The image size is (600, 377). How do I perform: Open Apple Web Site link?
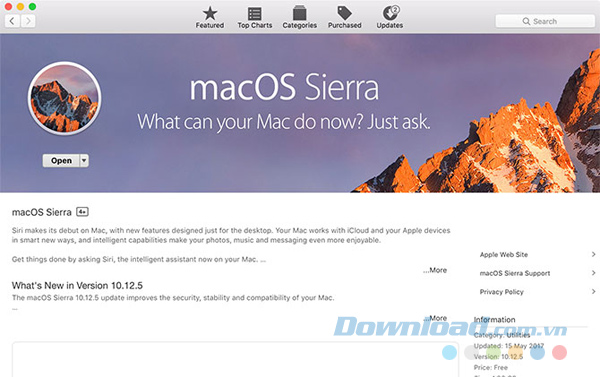click(504, 255)
